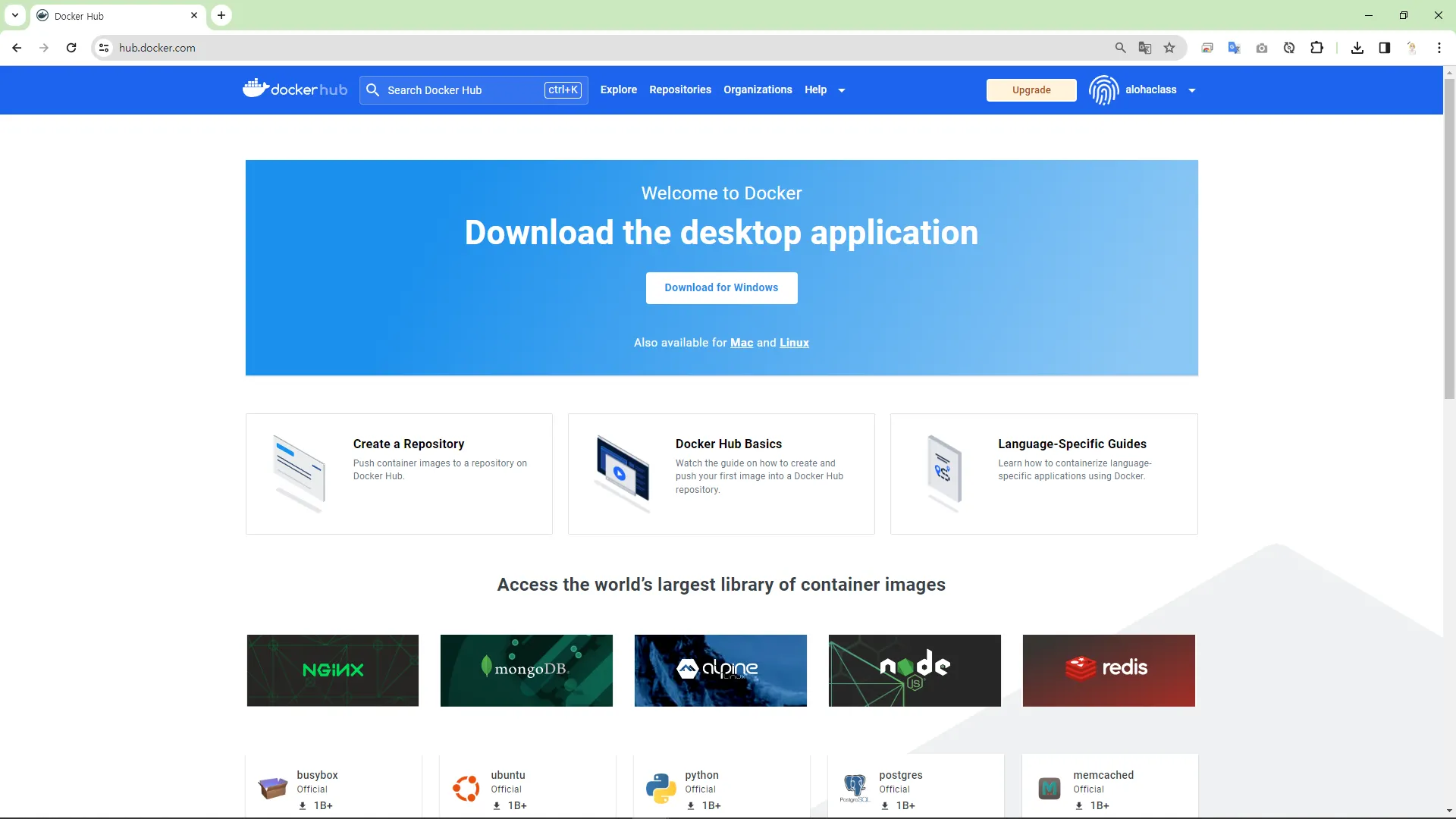Open the Organizations nav item
1456x819 pixels.
(x=757, y=89)
